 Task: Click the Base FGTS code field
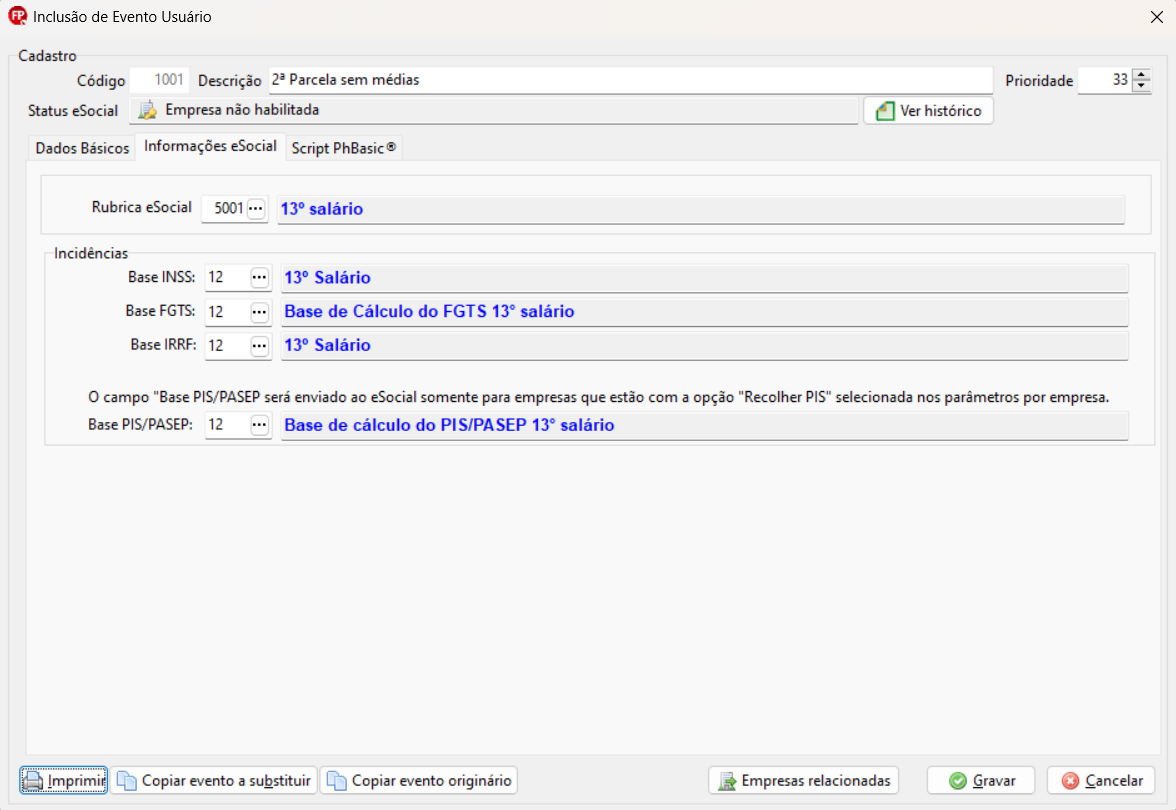(x=227, y=312)
